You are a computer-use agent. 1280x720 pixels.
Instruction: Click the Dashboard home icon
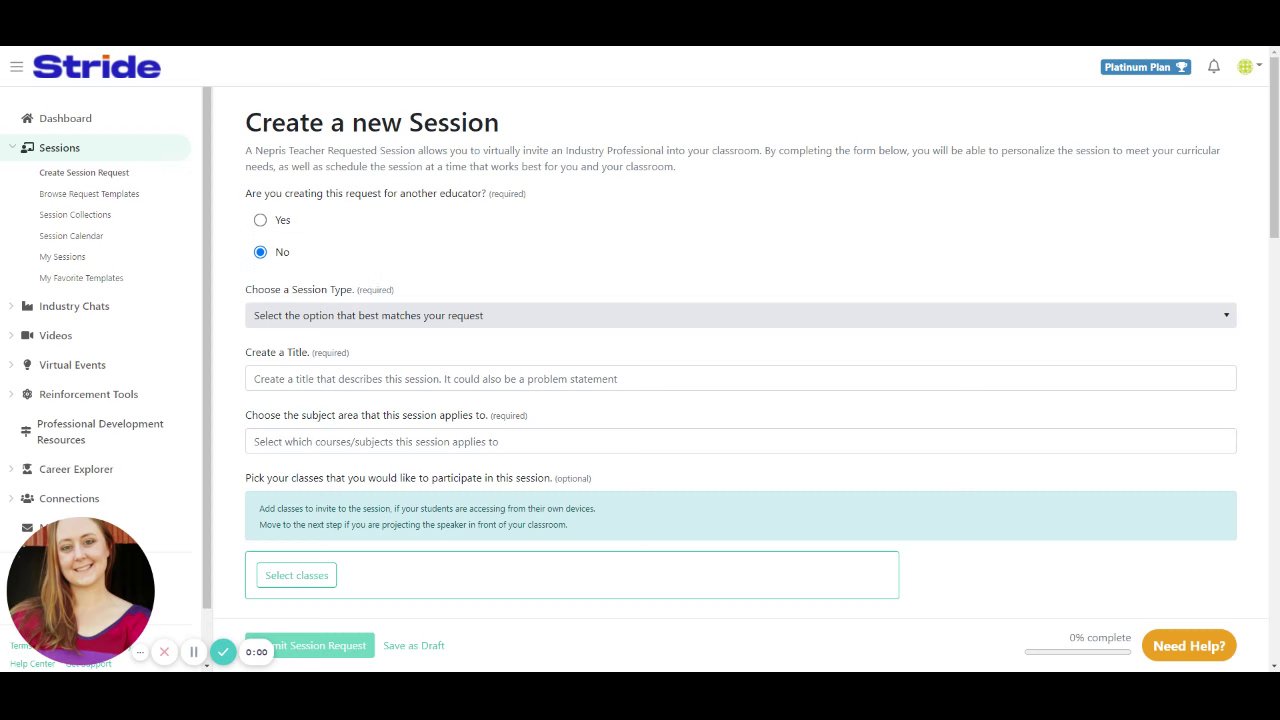27,118
